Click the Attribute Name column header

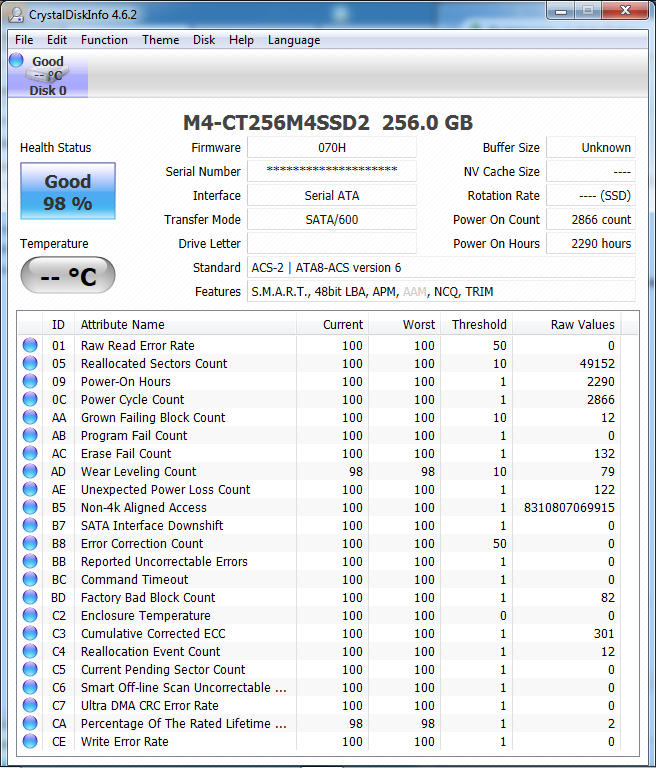point(185,324)
